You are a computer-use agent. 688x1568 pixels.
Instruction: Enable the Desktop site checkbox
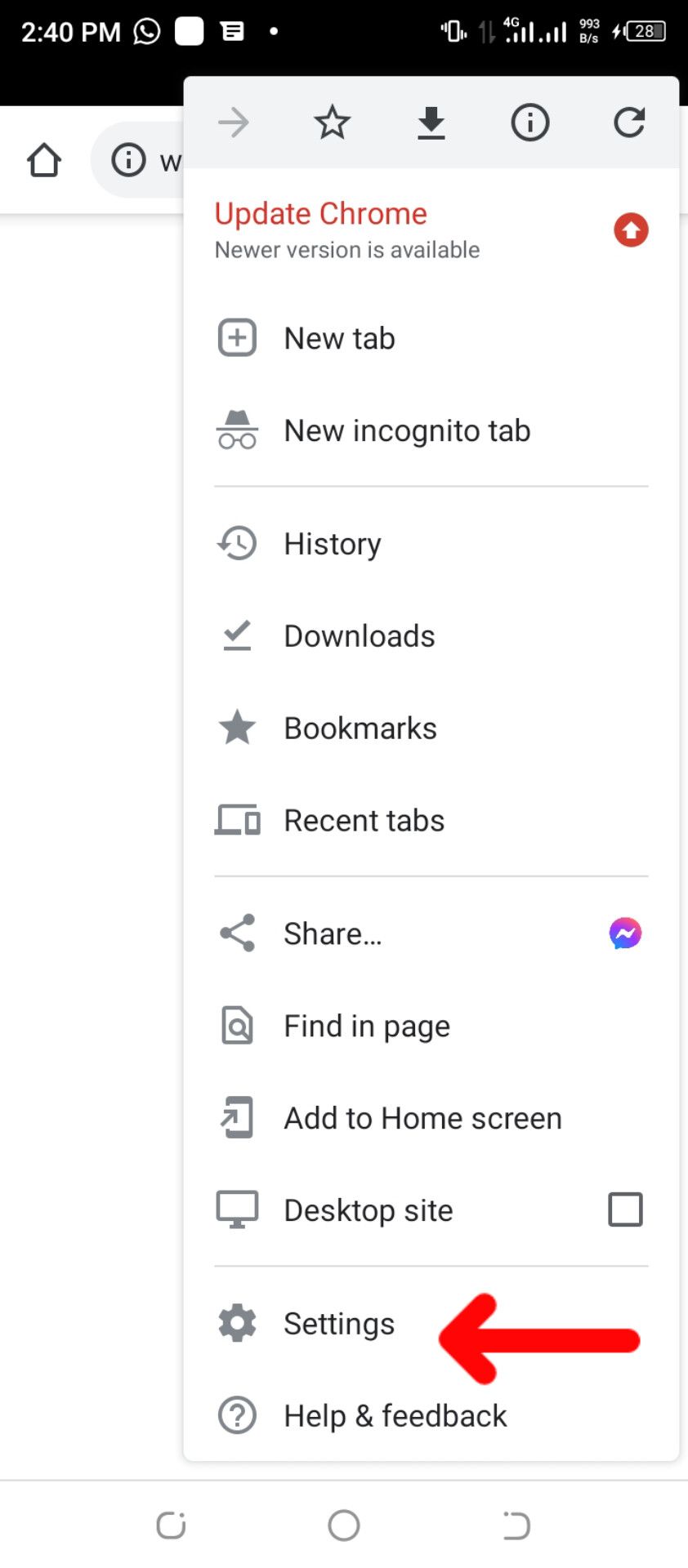[x=625, y=1209]
